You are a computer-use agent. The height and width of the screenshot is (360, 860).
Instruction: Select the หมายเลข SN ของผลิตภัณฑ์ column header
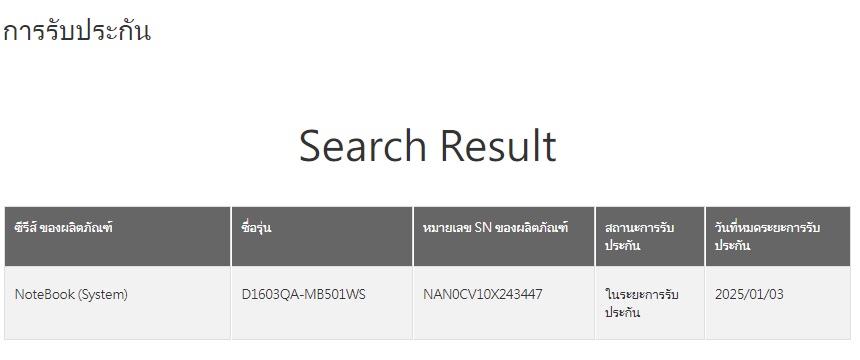504,237
